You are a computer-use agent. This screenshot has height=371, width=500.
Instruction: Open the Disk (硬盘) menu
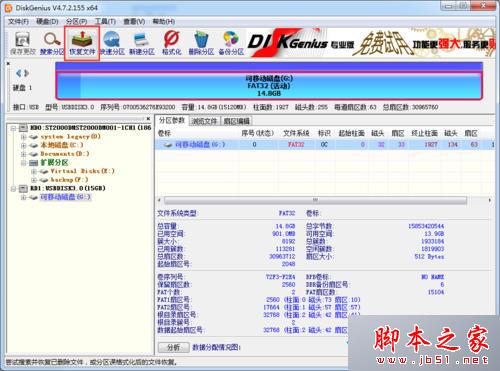47,22
